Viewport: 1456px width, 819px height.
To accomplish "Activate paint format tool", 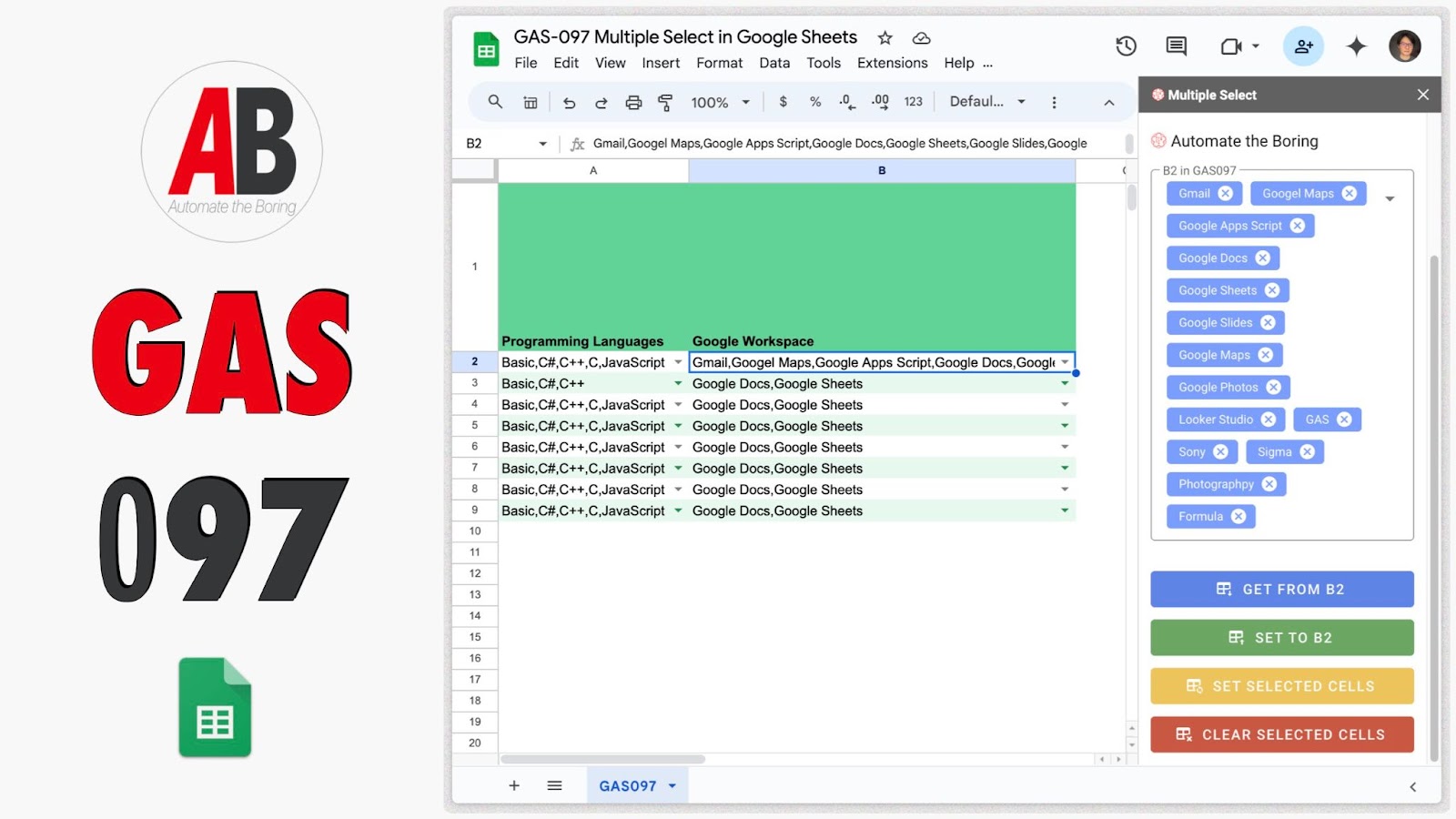I will pyautogui.click(x=665, y=103).
